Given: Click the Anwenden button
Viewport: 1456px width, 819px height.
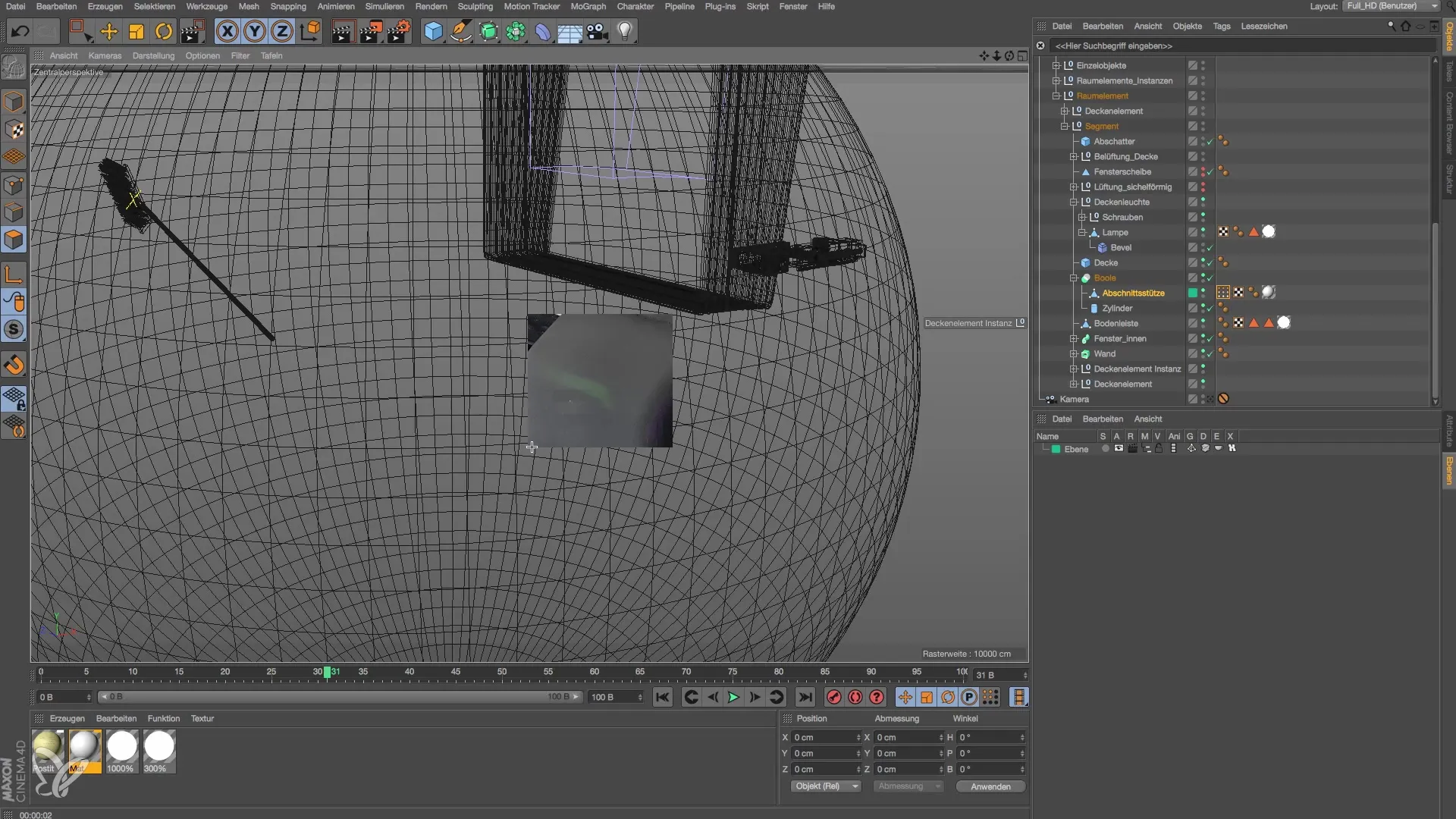Looking at the screenshot, I should [990, 786].
